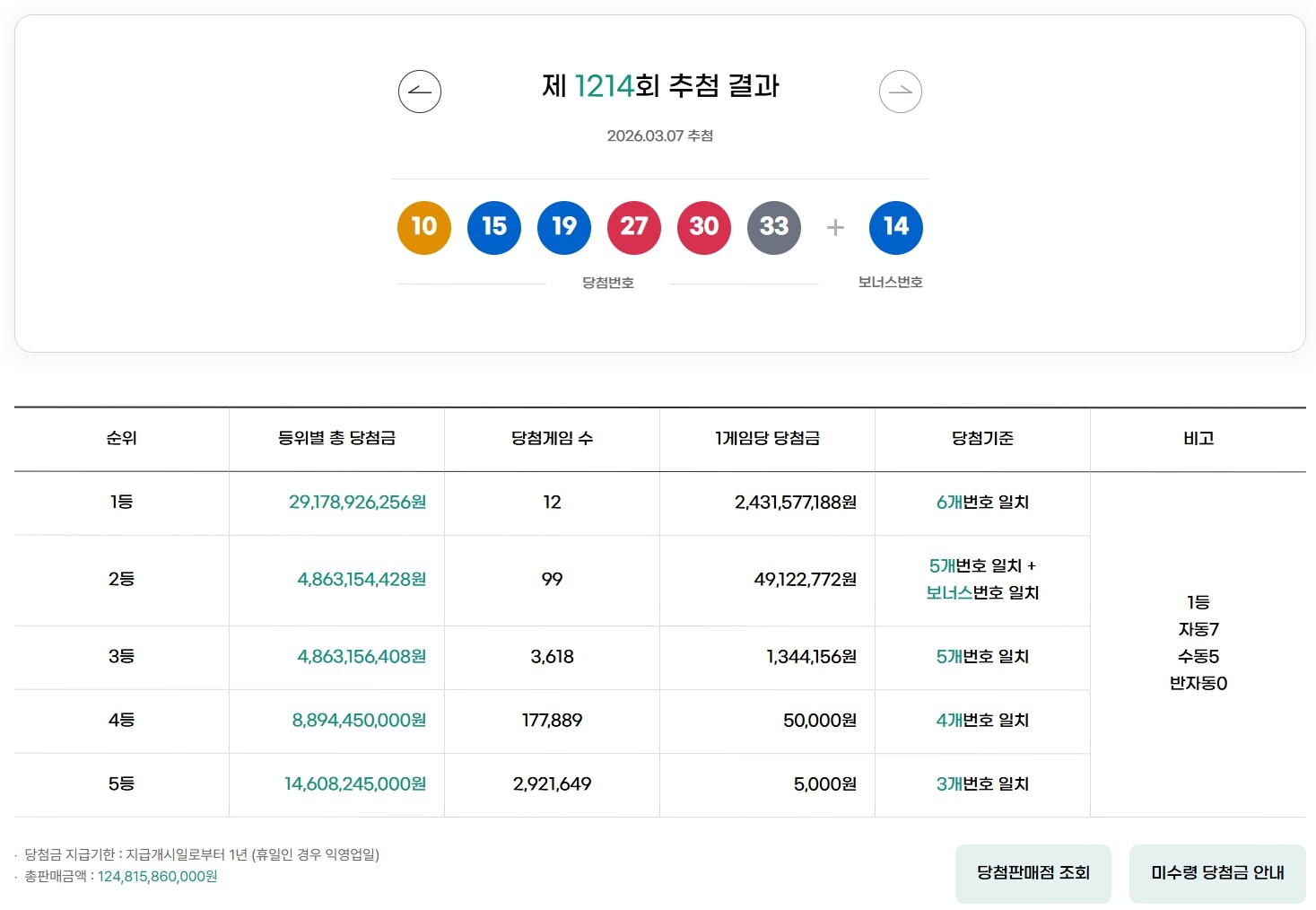Click the 5등 winning games count 2,921,649
This screenshot has height=910, width=1316.
[x=551, y=784]
